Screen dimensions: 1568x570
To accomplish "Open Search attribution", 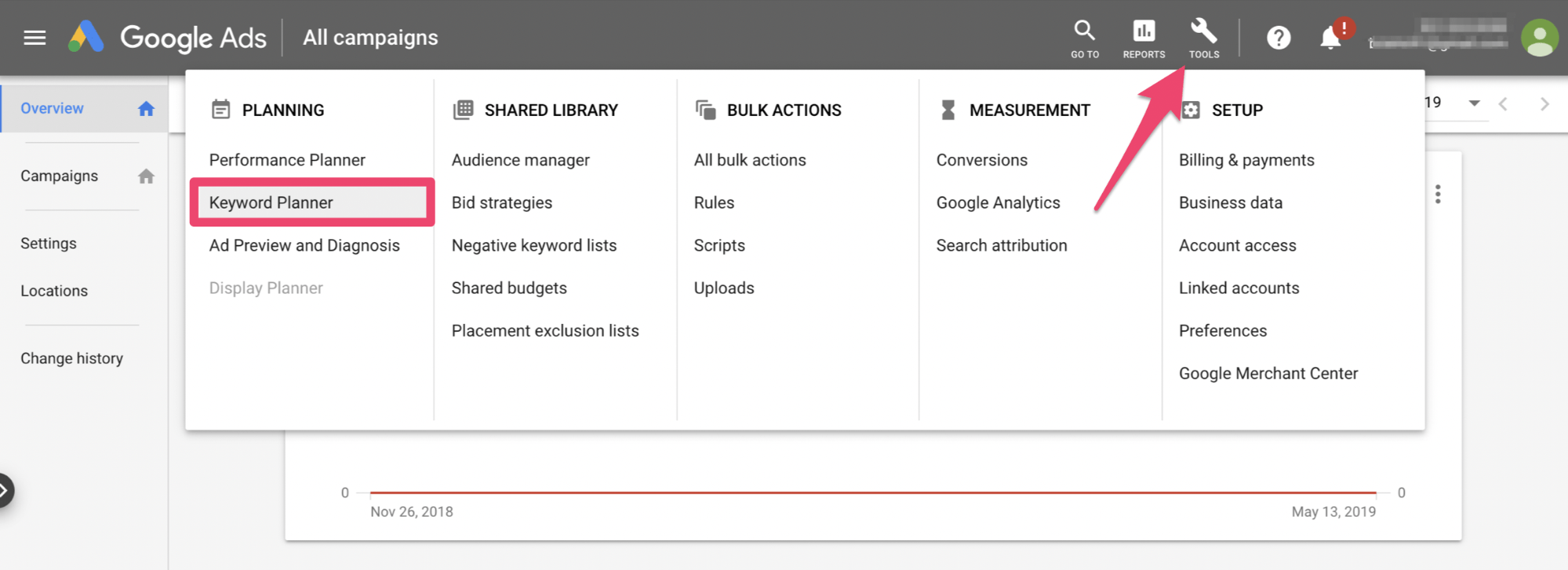I will coord(1001,245).
